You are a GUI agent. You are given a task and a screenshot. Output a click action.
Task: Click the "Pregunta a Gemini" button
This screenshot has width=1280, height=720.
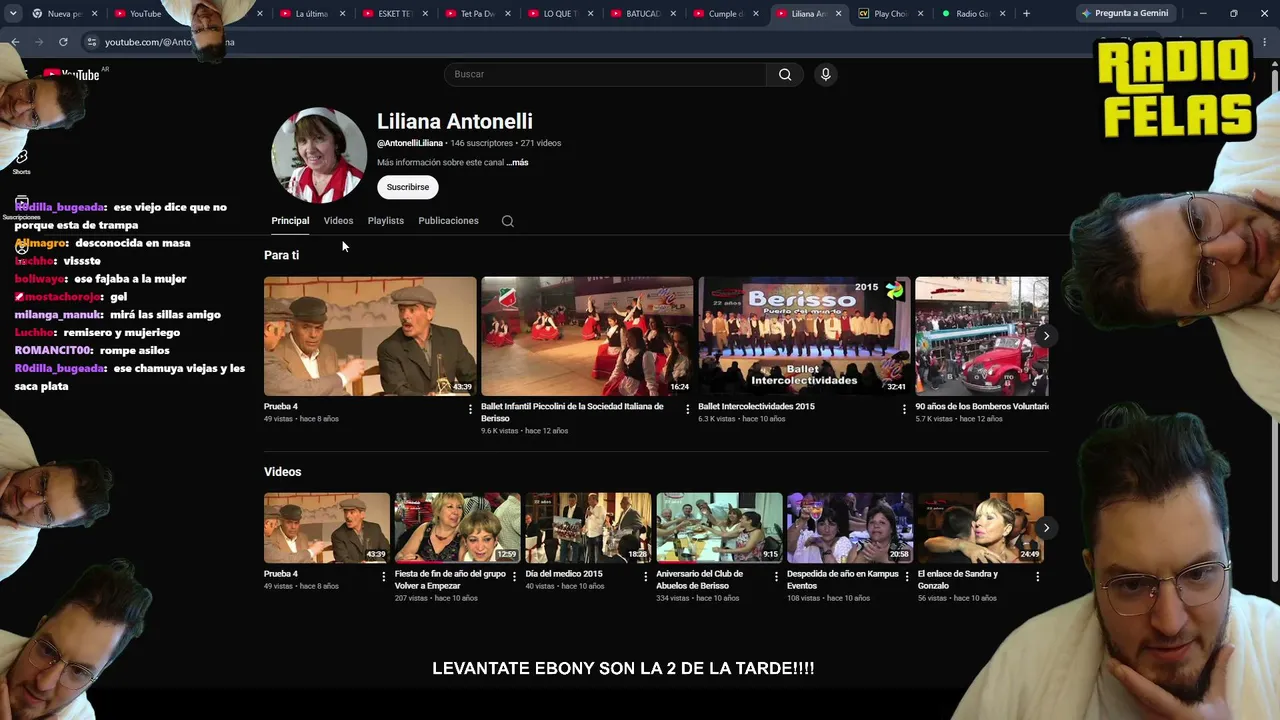[1125, 14]
